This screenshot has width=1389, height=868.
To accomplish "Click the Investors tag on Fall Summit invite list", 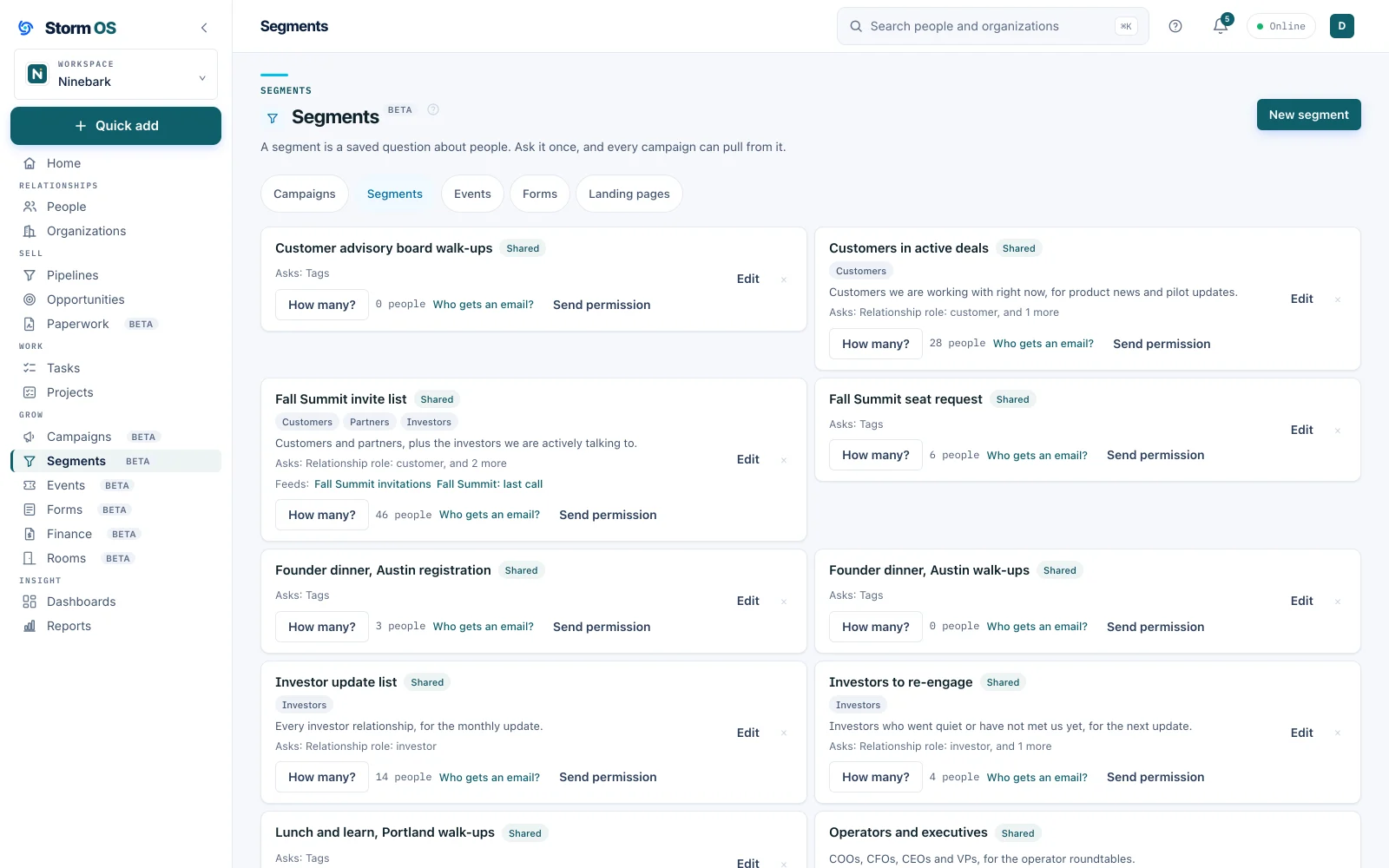I will pos(429,422).
